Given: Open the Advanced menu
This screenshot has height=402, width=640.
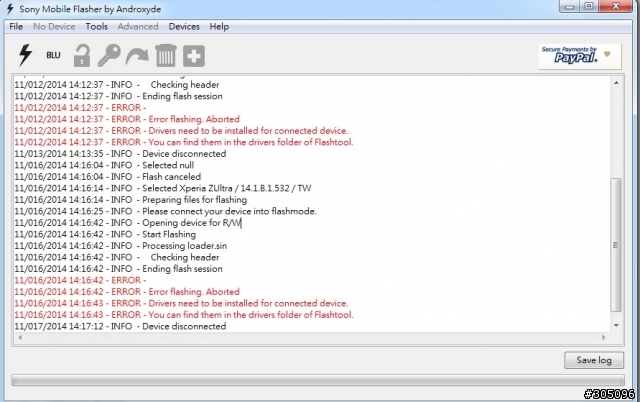Looking at the screenshot, I should tap(138, 27).
